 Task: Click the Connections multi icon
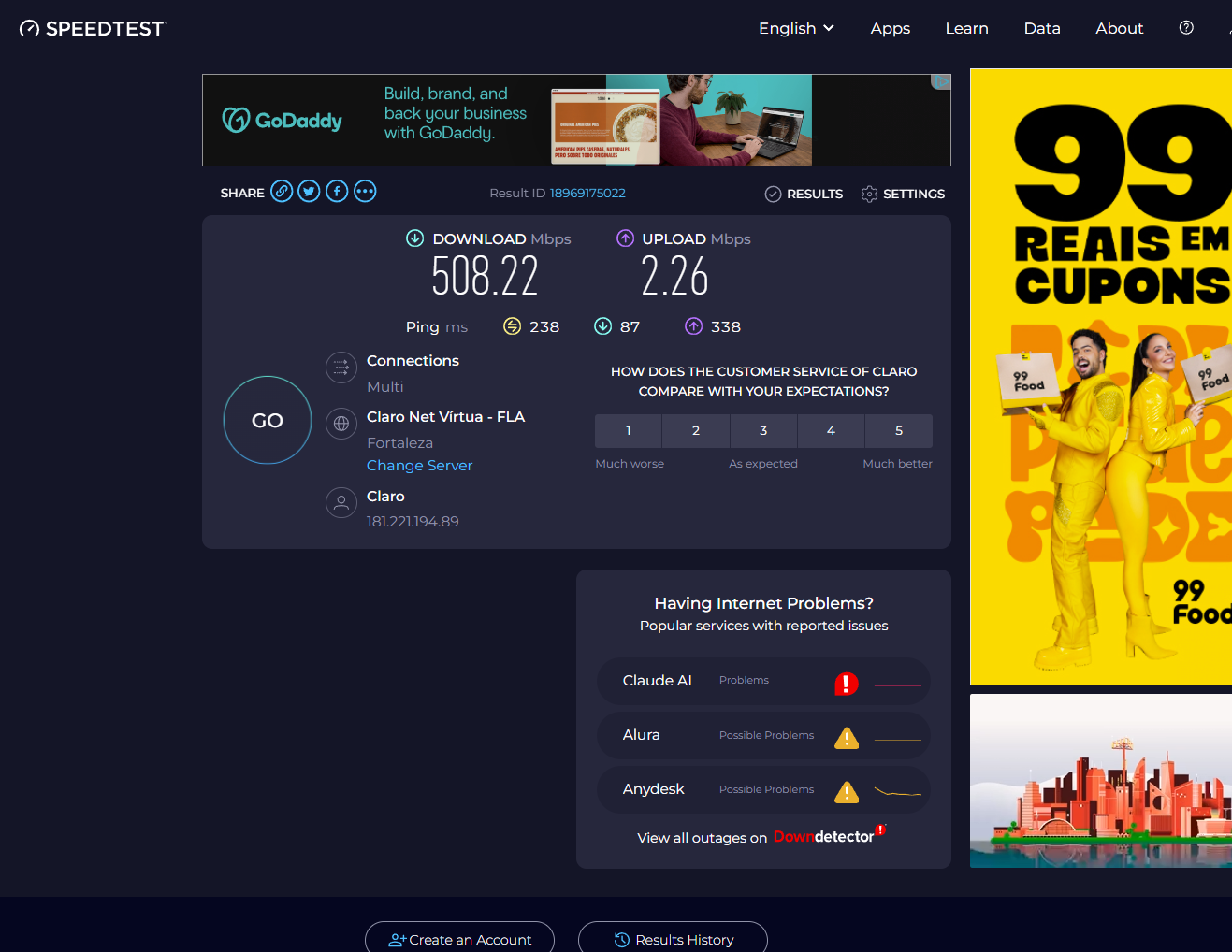(341, 368)
